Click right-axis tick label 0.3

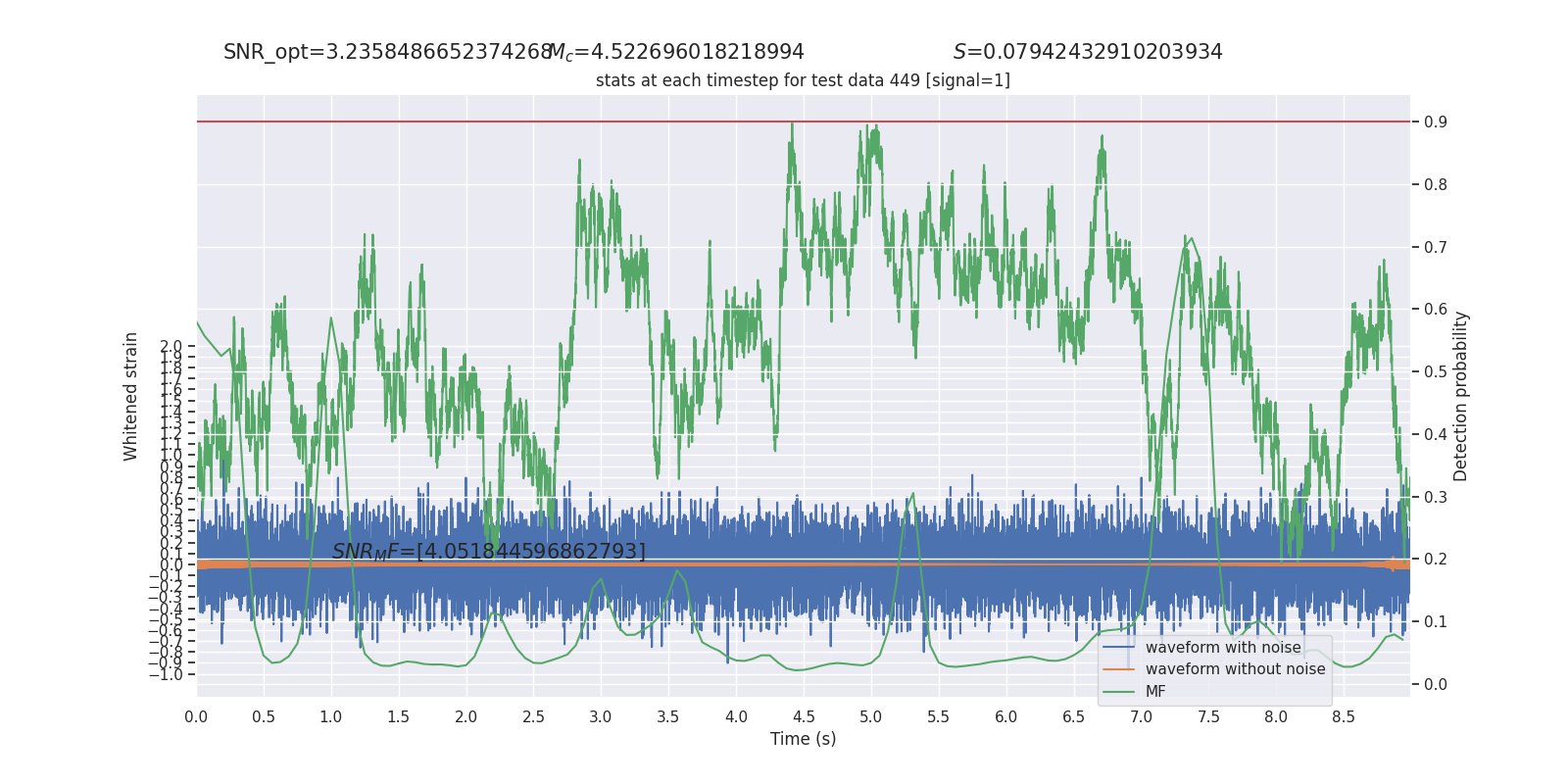click(1436, 498)
